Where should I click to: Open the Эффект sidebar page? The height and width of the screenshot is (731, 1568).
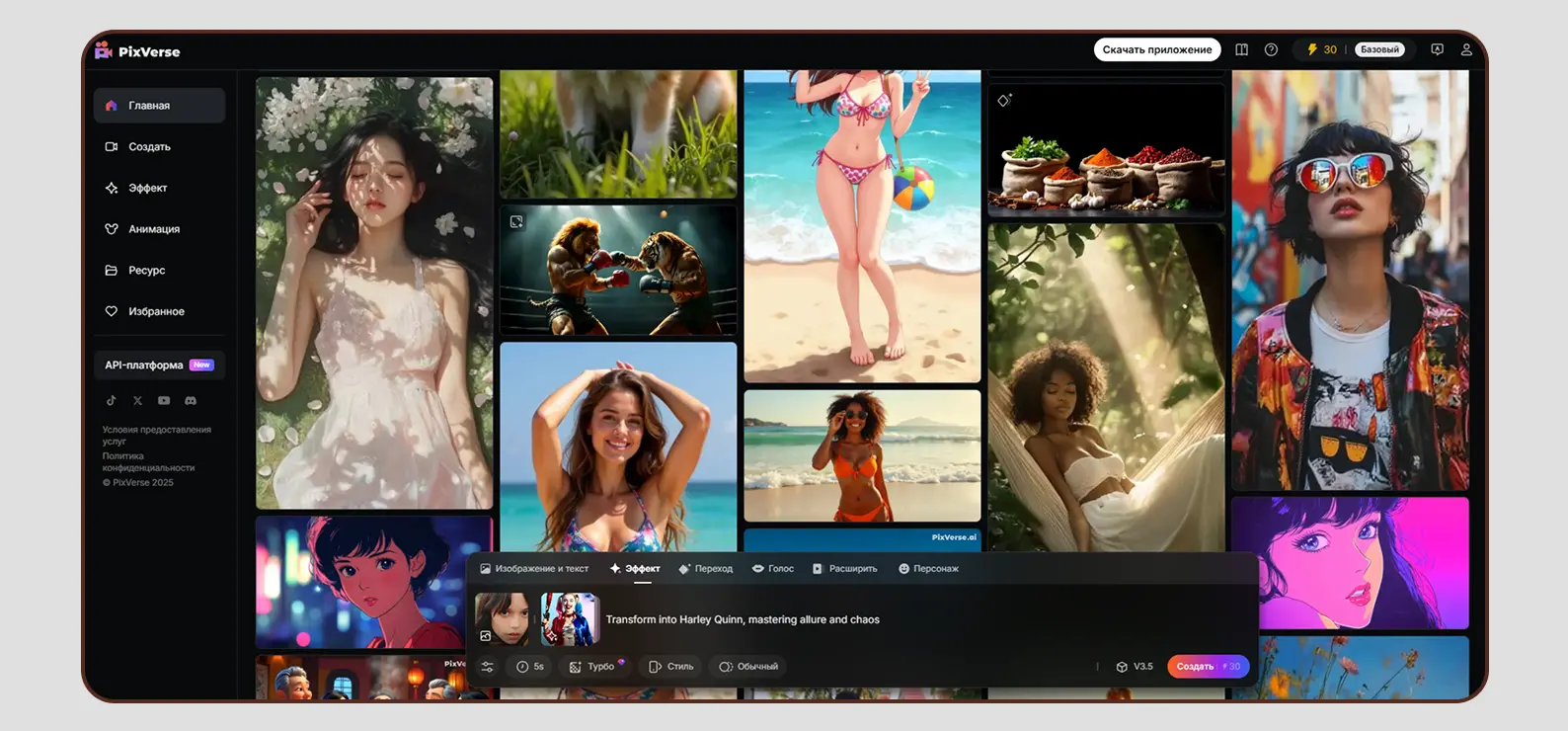click(x=159, y=188)
